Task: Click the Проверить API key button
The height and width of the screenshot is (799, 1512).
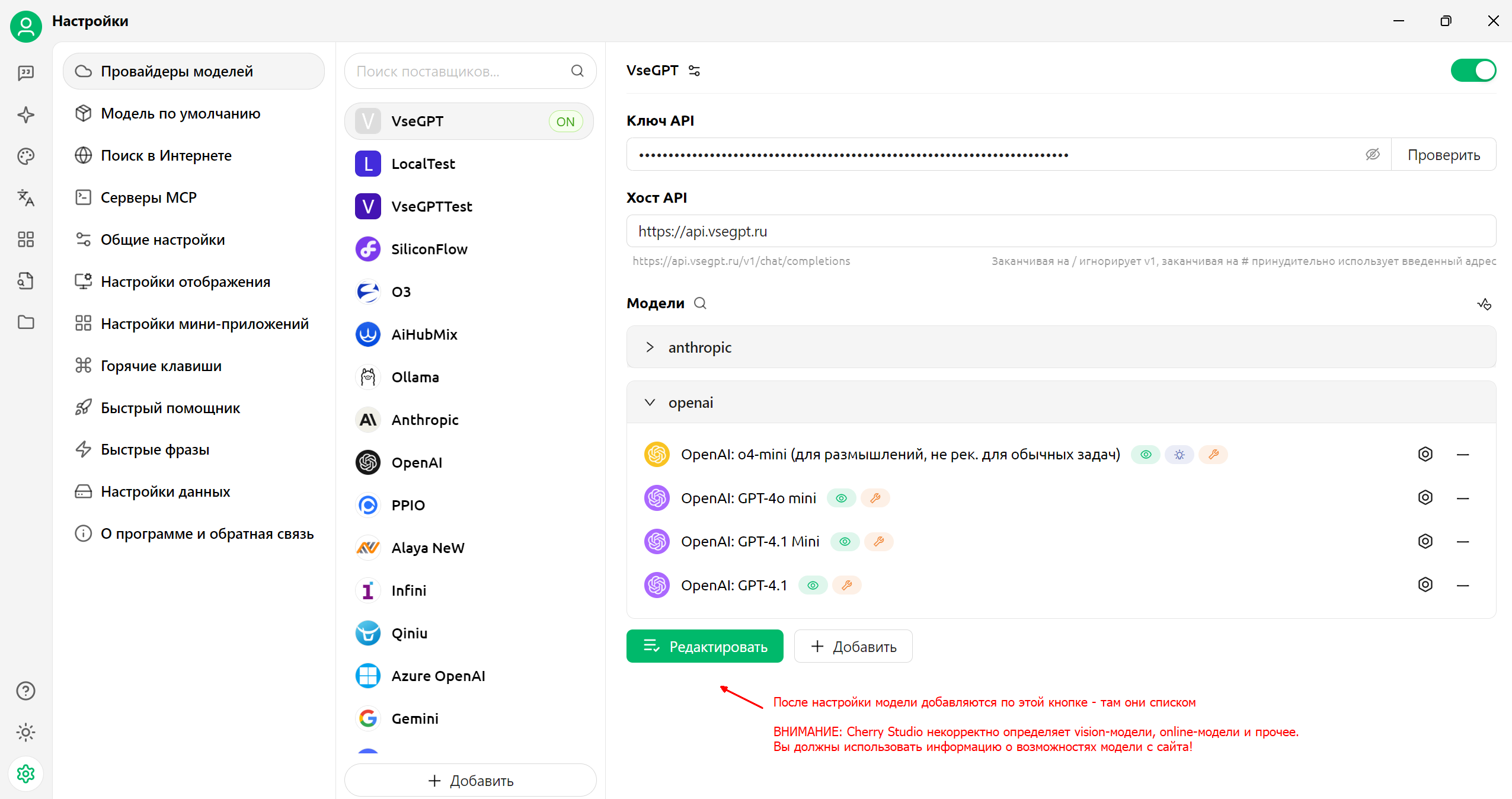Action: (1443, 155)
